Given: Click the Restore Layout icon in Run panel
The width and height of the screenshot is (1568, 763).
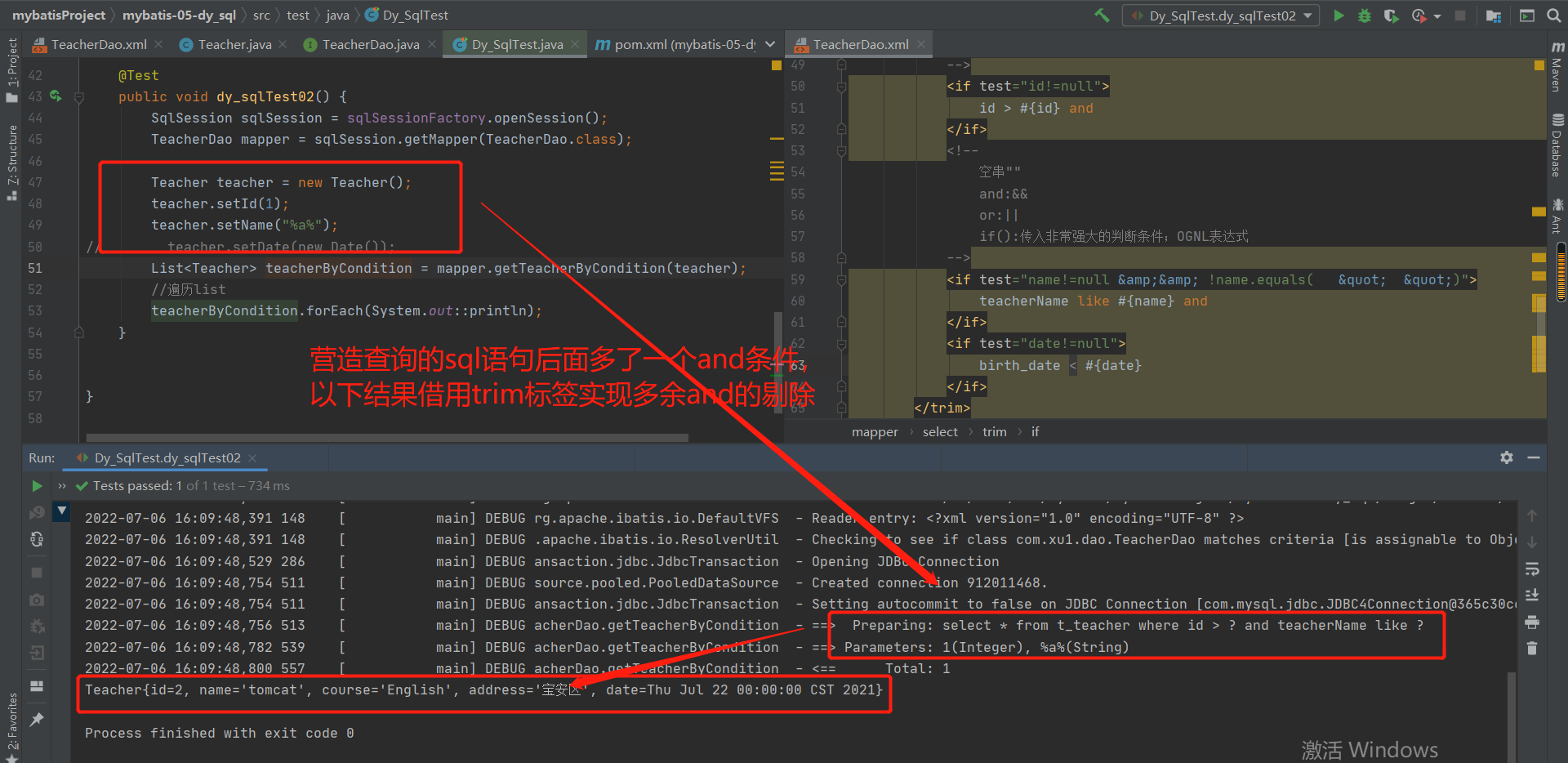Looking at the screenshot, I should [x=37, y=686].
